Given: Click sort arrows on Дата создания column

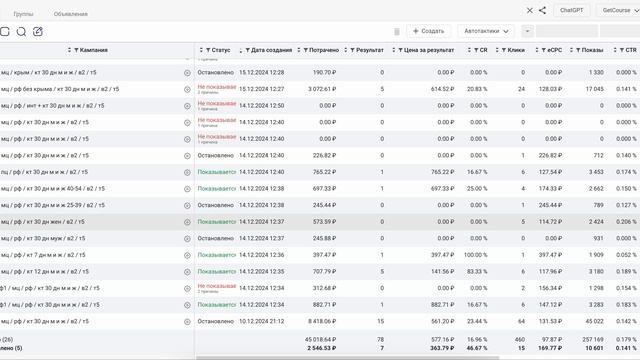Looking at the screenshot, I should pos(240,50).
